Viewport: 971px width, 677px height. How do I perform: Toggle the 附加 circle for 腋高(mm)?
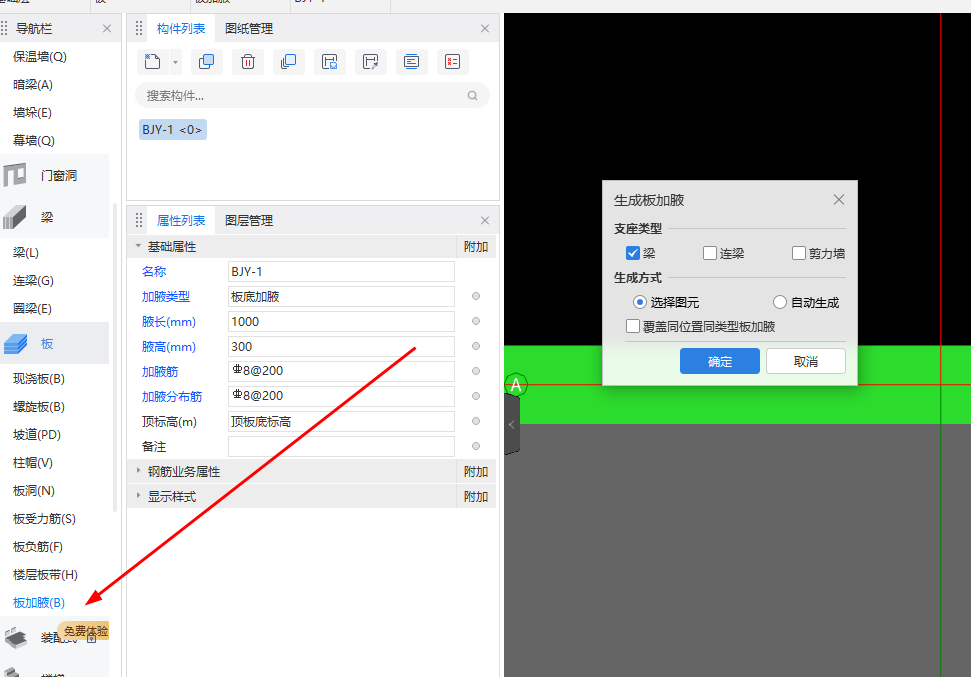pyautogui.click(x=476, y=346)
